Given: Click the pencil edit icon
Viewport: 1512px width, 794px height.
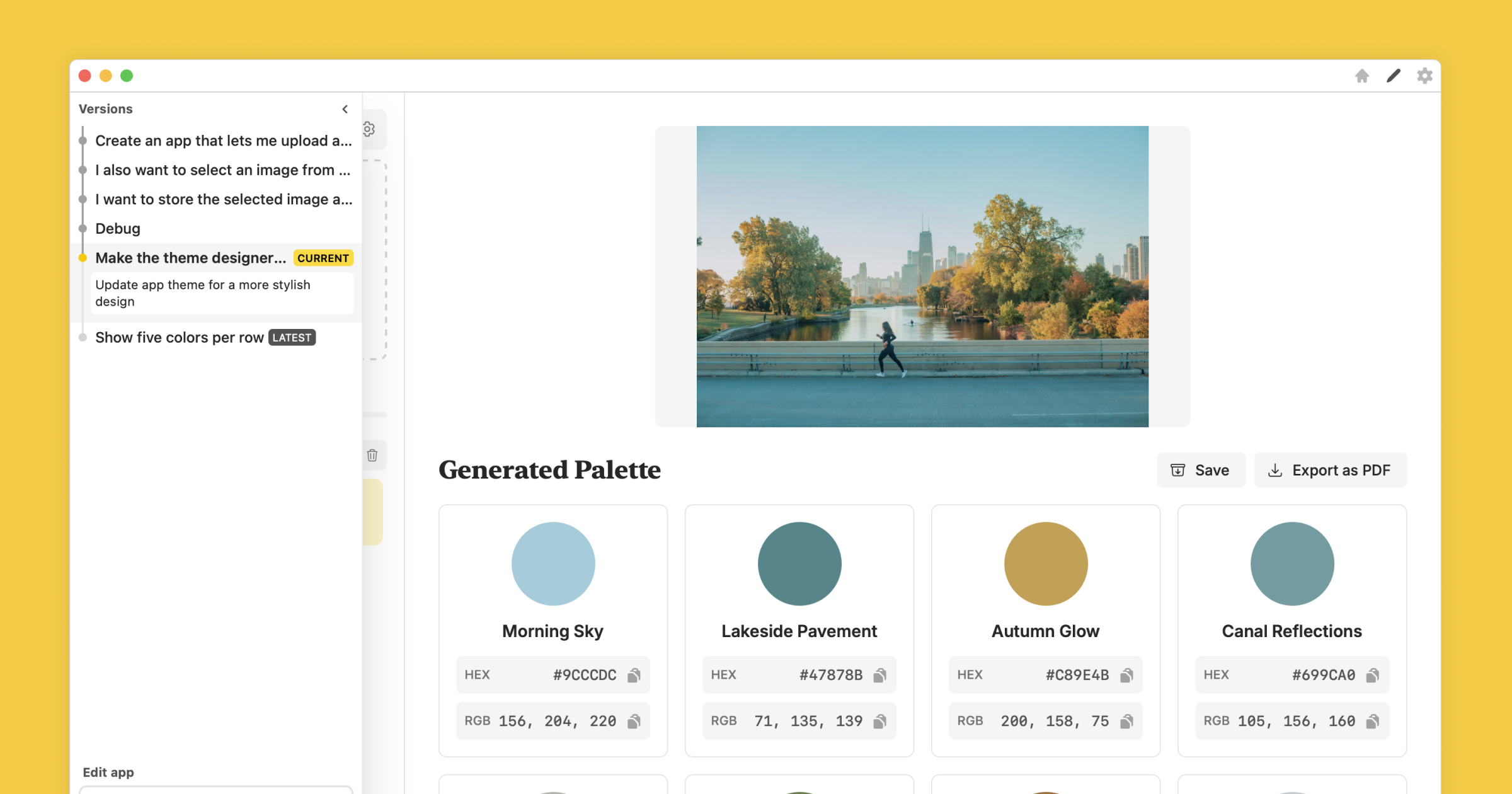Looking at the screenshot, I should coord(1393,76).
